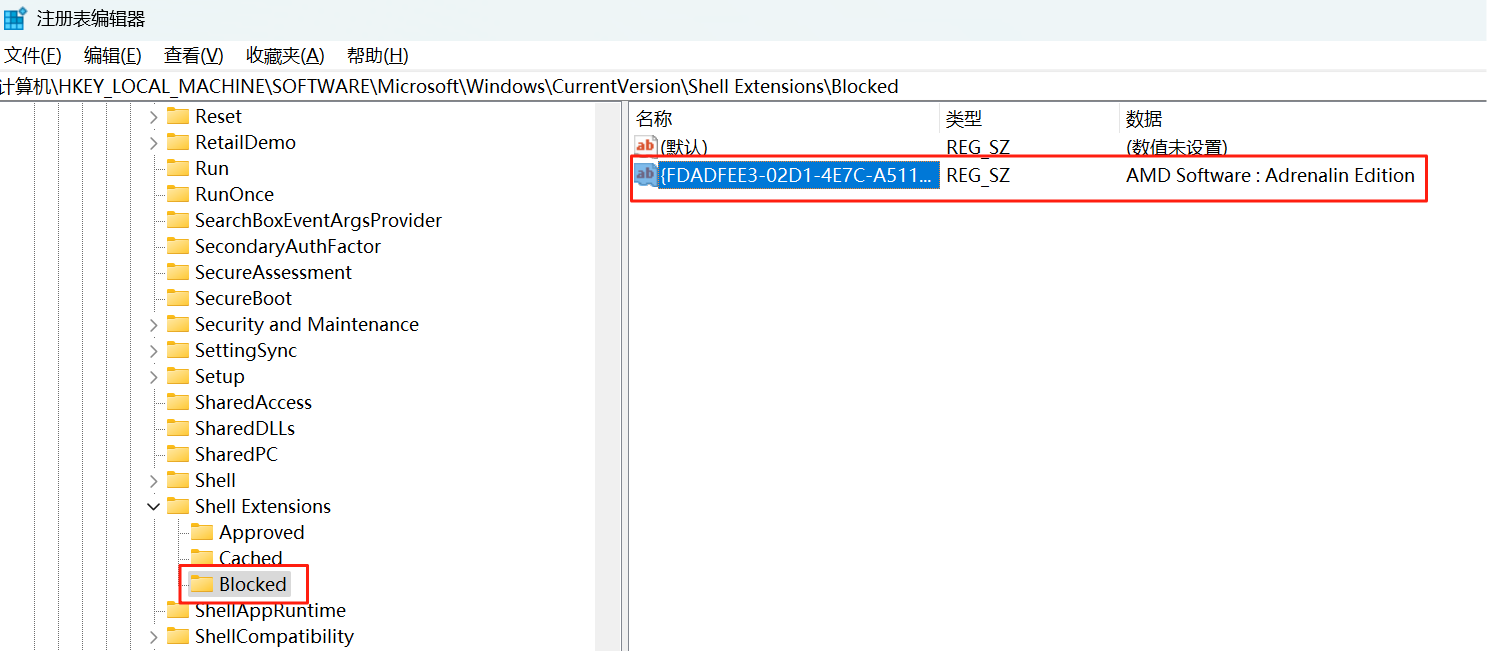Click the RunOnce folder icon
Image resolution: width=1487 pixels, height=651 pixels.
tap(178, 194)
